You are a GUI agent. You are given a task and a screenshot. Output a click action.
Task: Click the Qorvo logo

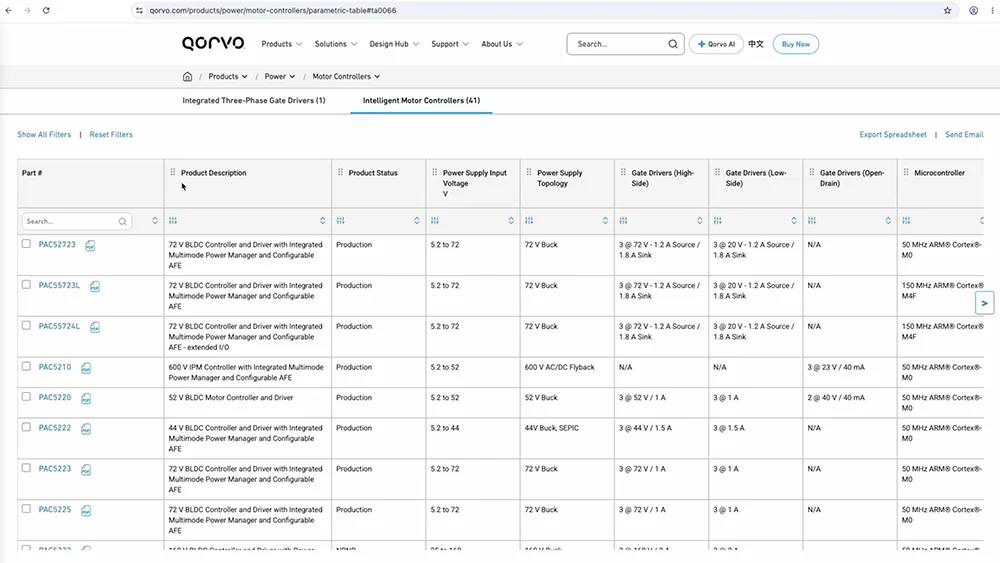(x=213, y=43)
